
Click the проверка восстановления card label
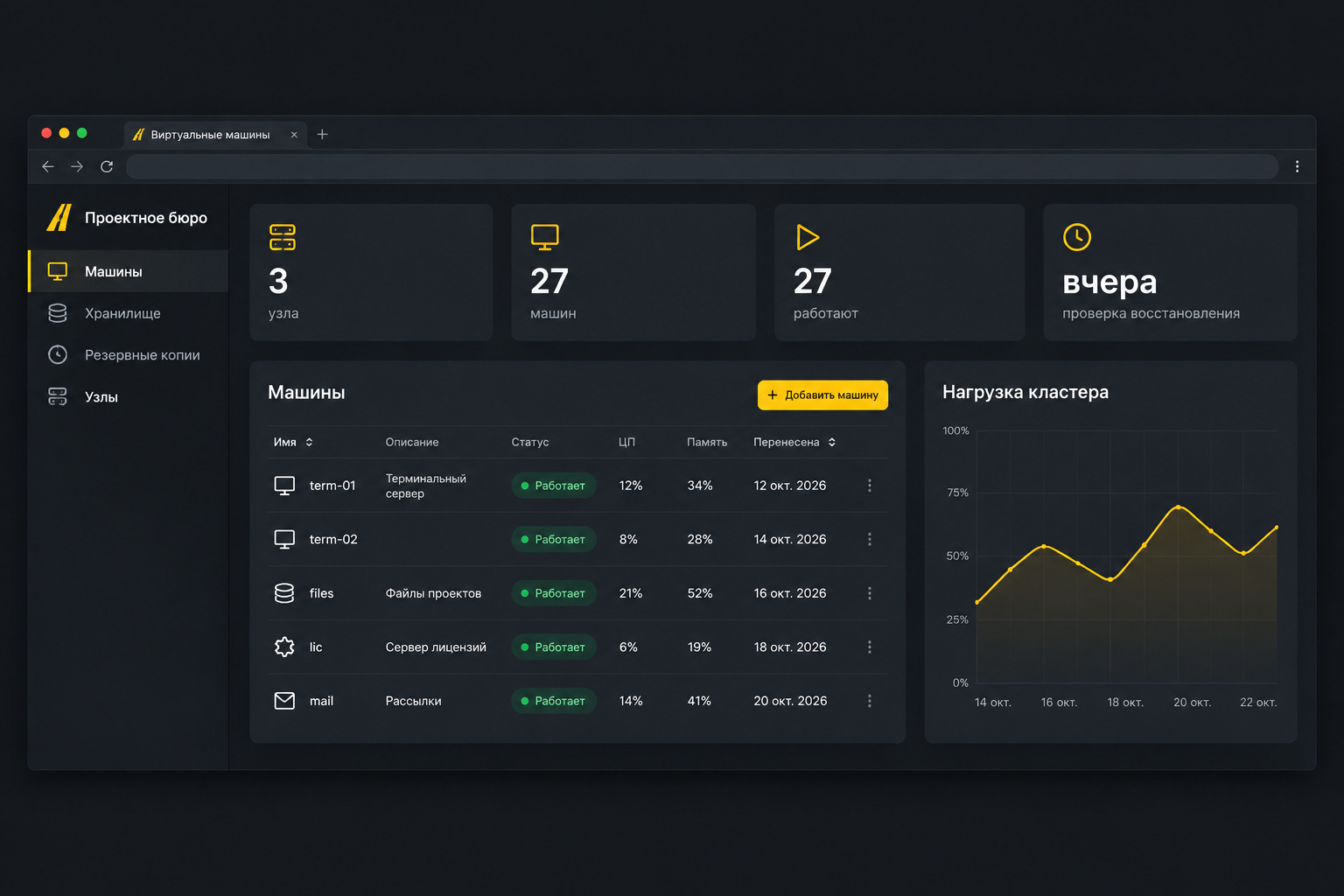[1151, 313]
